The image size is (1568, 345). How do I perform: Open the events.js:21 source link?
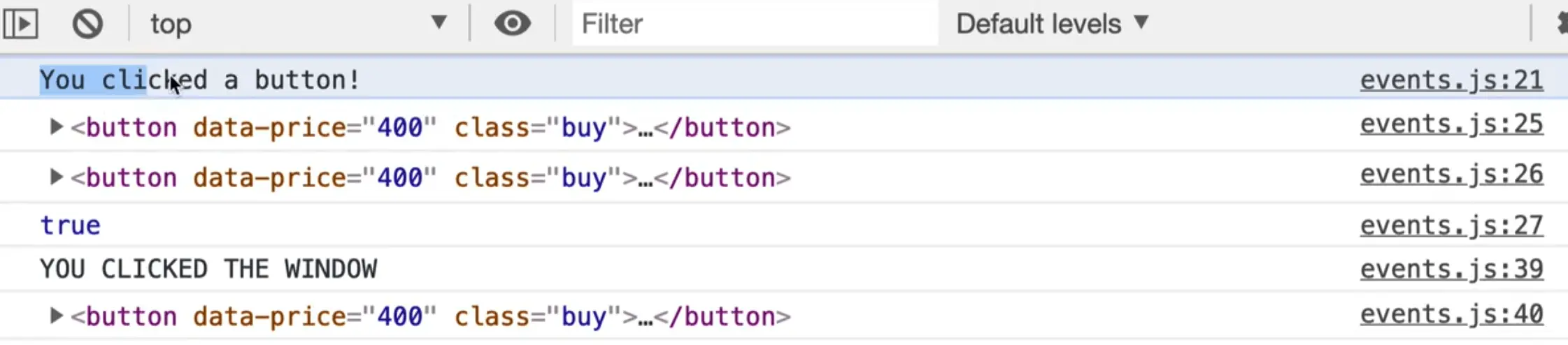click(1451, 80)
